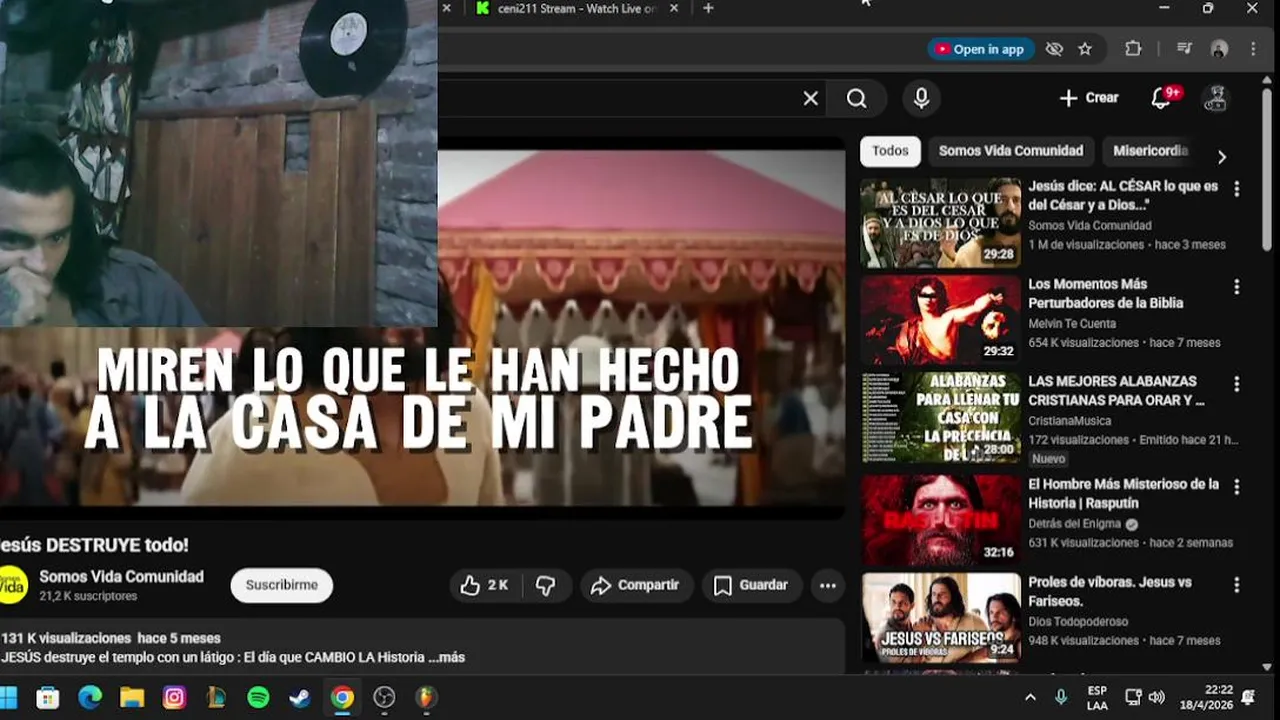The width and height of the screenshot is (1280, 720).
Task: Open options for Rasputín video
Action: click(1237, 487)
